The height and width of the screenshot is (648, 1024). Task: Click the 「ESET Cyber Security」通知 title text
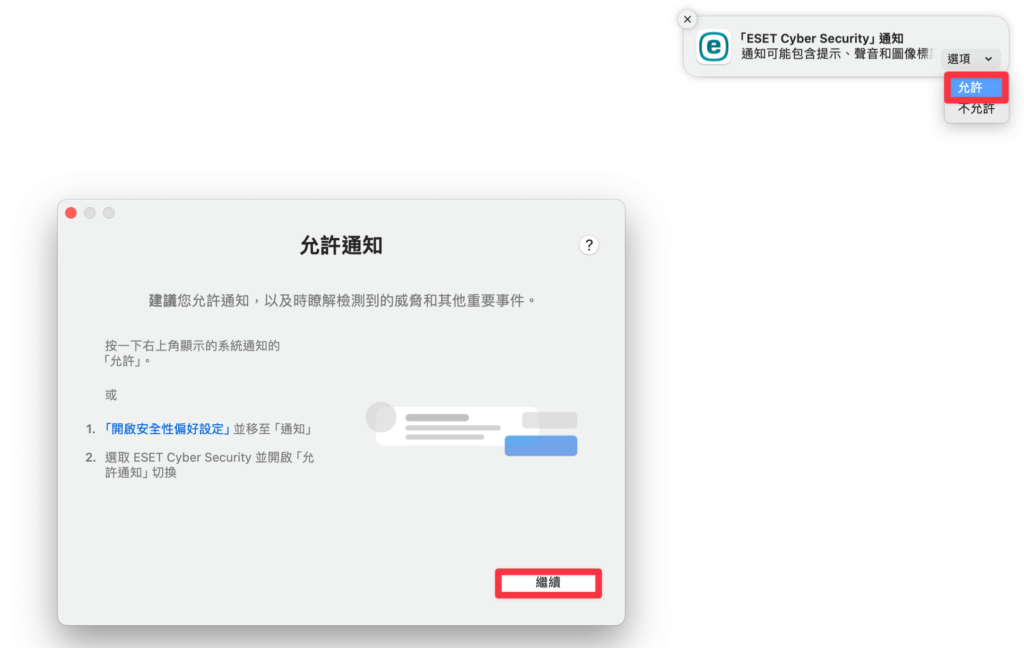click(x=821, y=39)
